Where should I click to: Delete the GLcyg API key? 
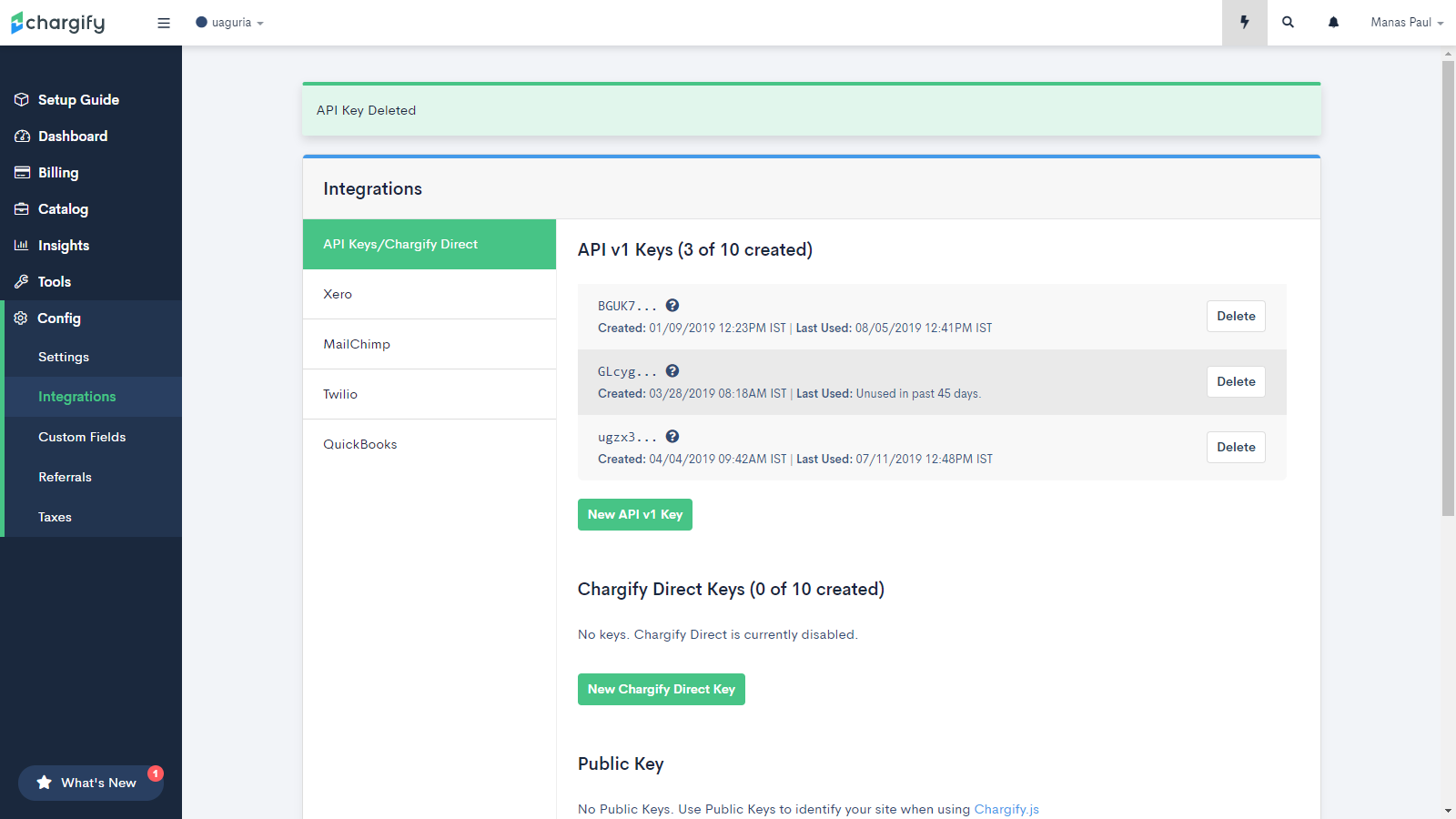(x=1236, y=382)
